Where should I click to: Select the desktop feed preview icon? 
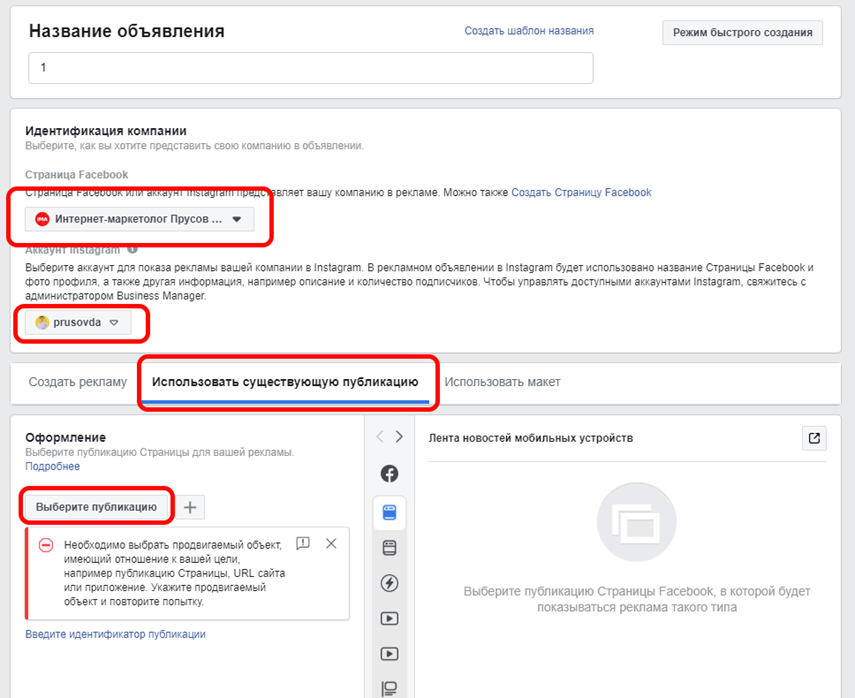[389, 547]
